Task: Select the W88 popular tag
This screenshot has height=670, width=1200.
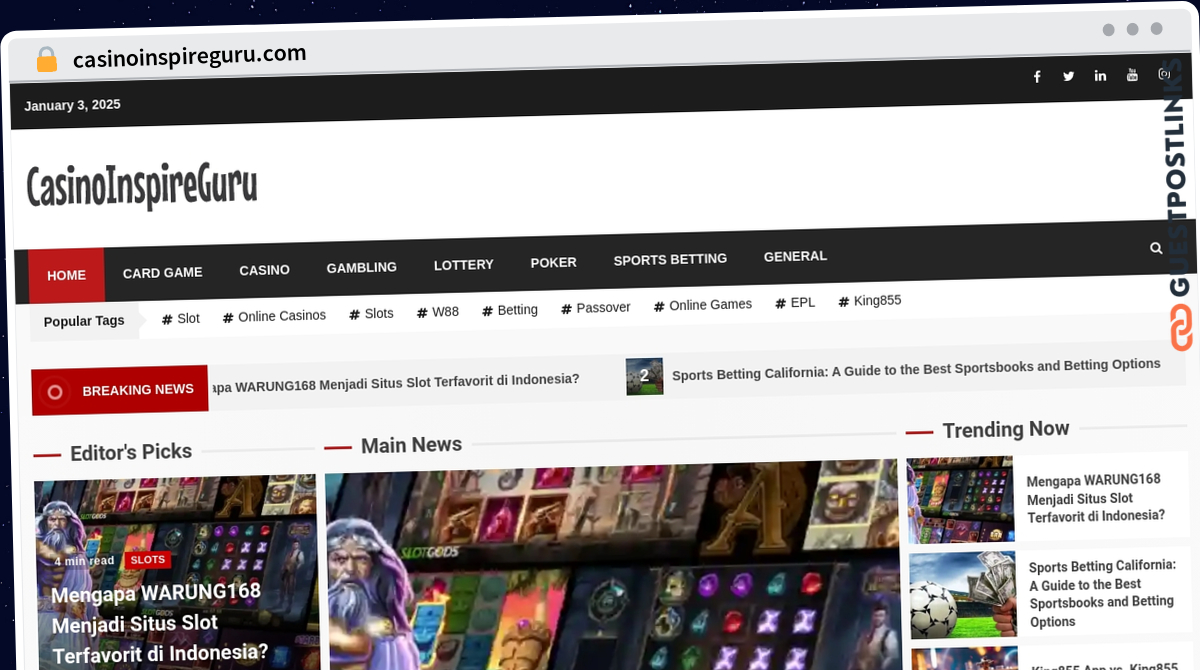Action: [438, 312]
